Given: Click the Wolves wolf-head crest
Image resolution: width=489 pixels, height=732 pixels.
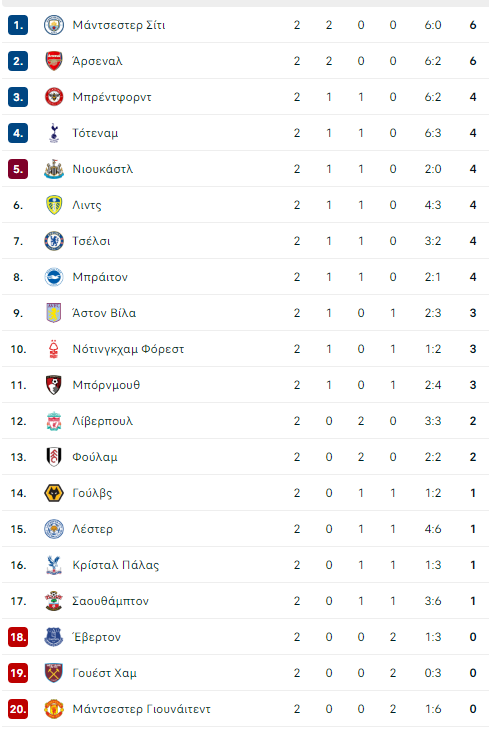Looking at the screenshot, I should pos(54,493).
